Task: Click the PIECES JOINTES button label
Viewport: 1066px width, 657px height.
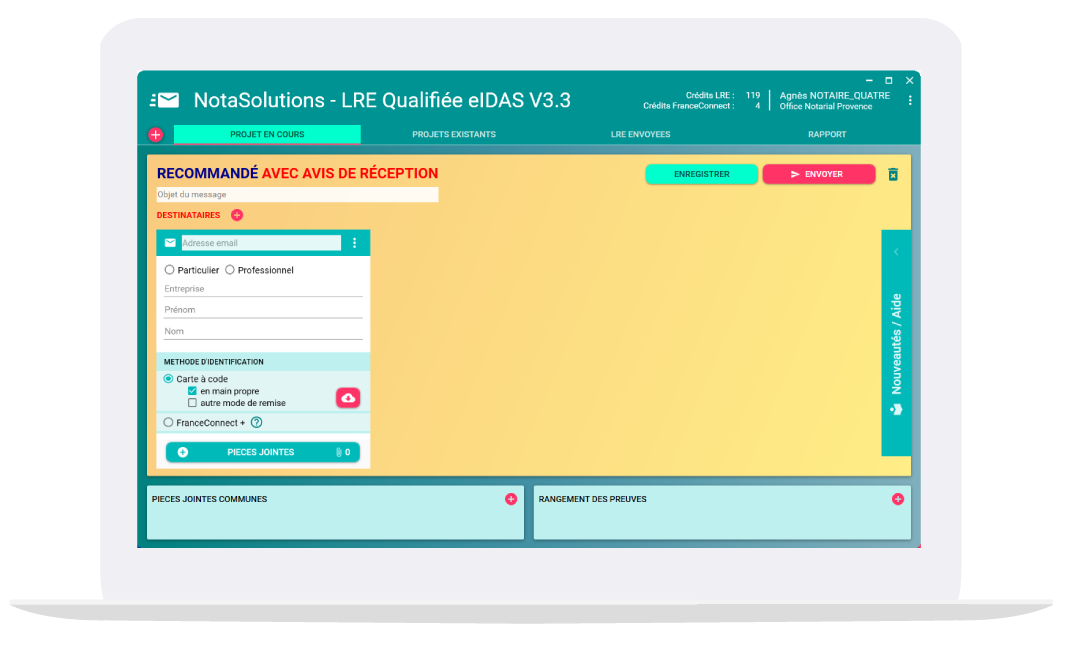Action: [x=260, y=452]
